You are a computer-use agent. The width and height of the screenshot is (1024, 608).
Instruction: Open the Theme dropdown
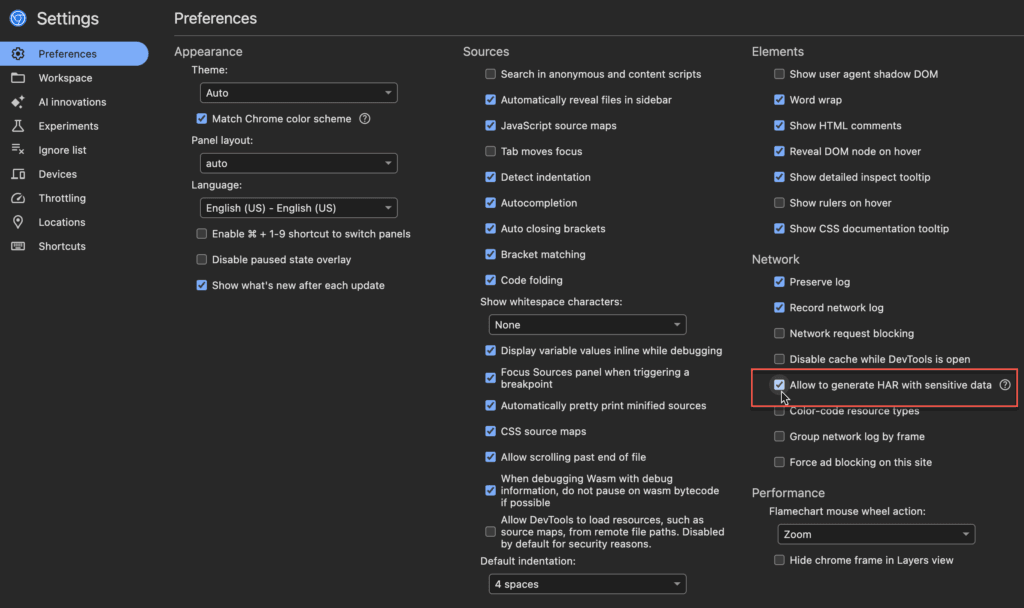(x=298, y=92)
